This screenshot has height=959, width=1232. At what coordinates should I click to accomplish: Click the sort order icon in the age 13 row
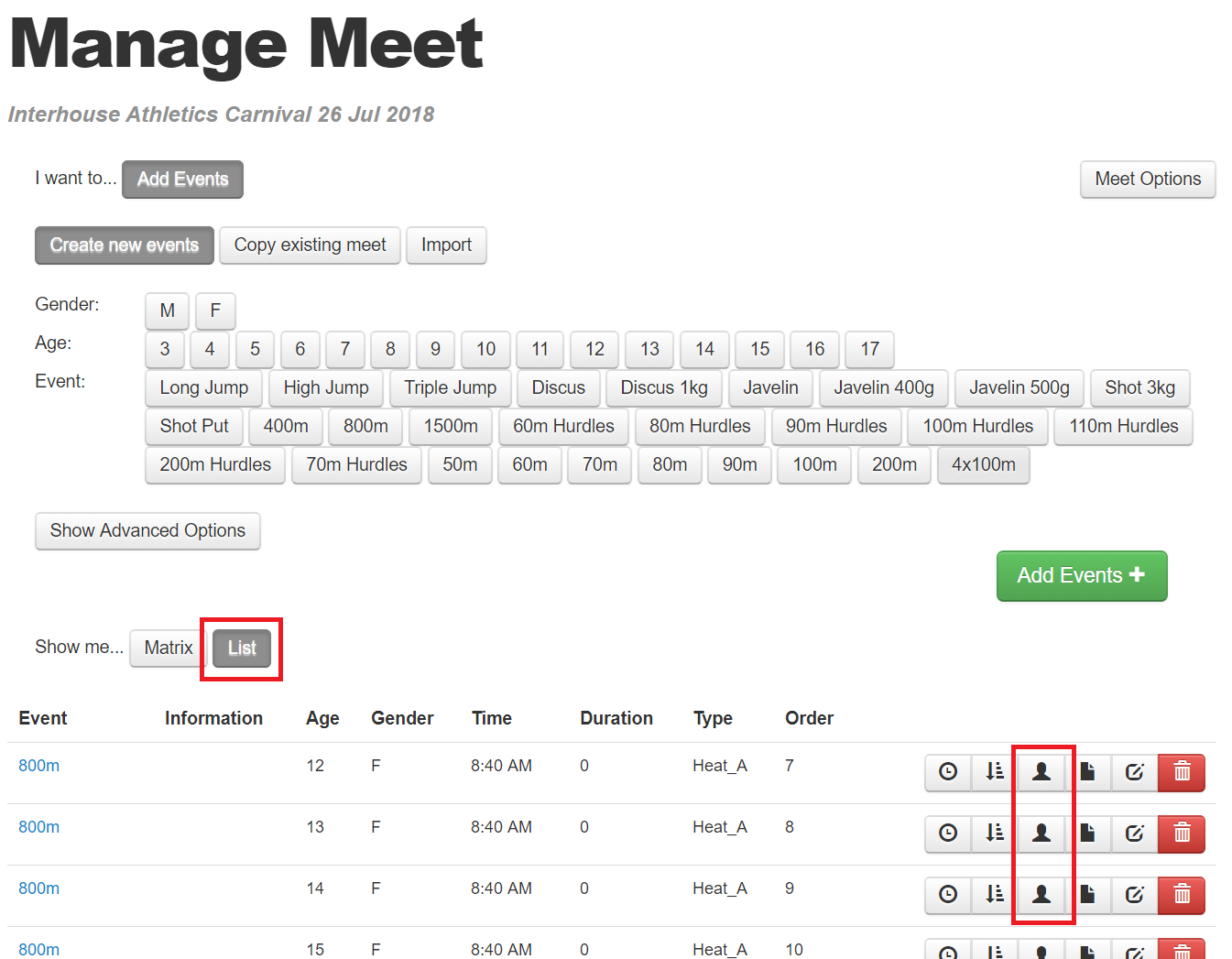pyautogui.click(x=995, y=834)
